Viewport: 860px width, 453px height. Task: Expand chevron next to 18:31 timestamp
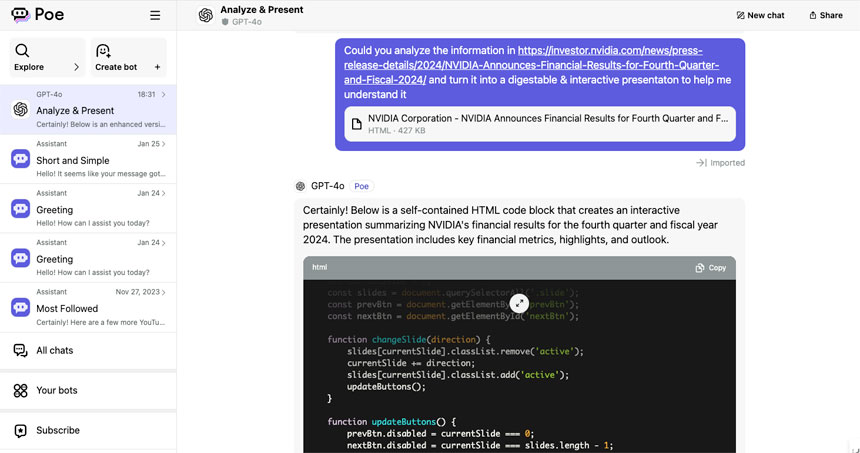pyautogui.click(x=163, y=94)
